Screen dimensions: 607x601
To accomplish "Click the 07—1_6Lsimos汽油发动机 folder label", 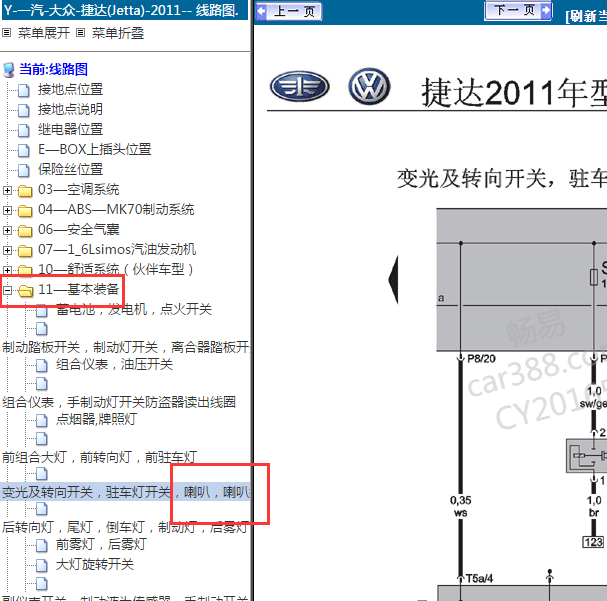I will tap(117, 250).
